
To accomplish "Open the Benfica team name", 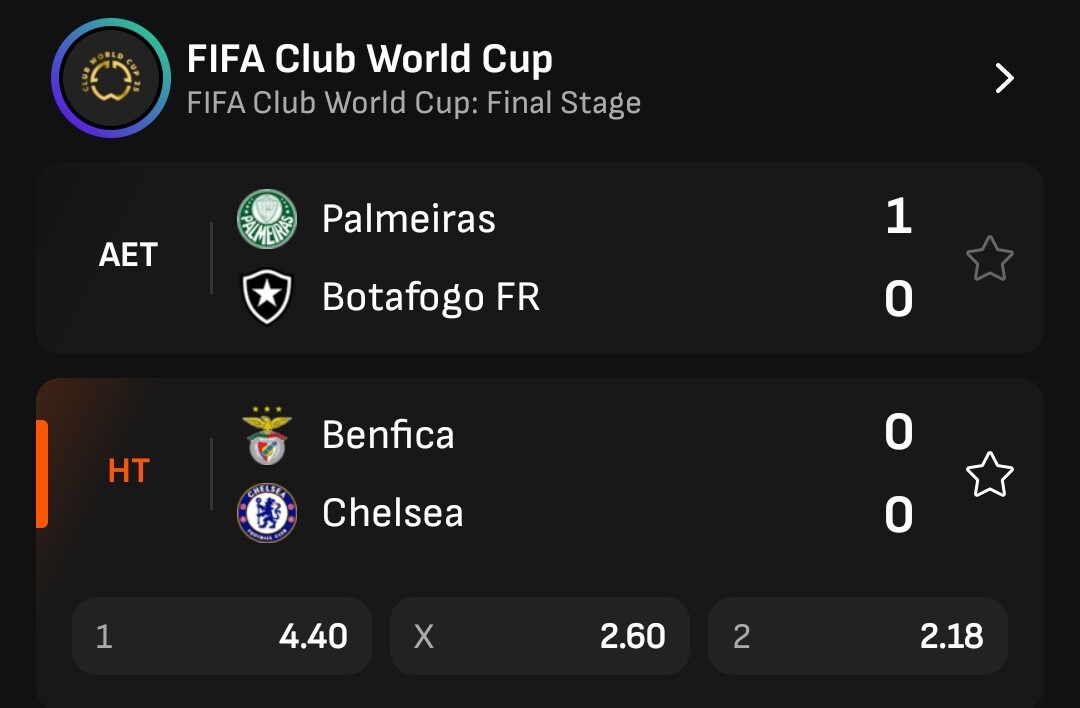I will 388,435.
